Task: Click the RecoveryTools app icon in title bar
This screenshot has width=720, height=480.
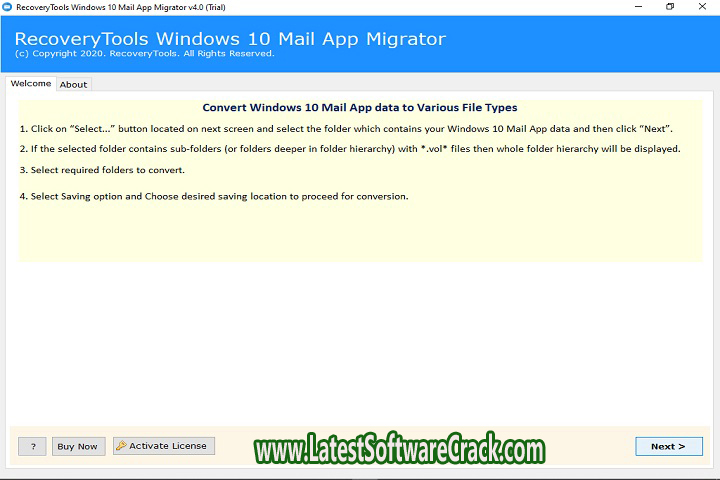Action: (x=7, y=7)
